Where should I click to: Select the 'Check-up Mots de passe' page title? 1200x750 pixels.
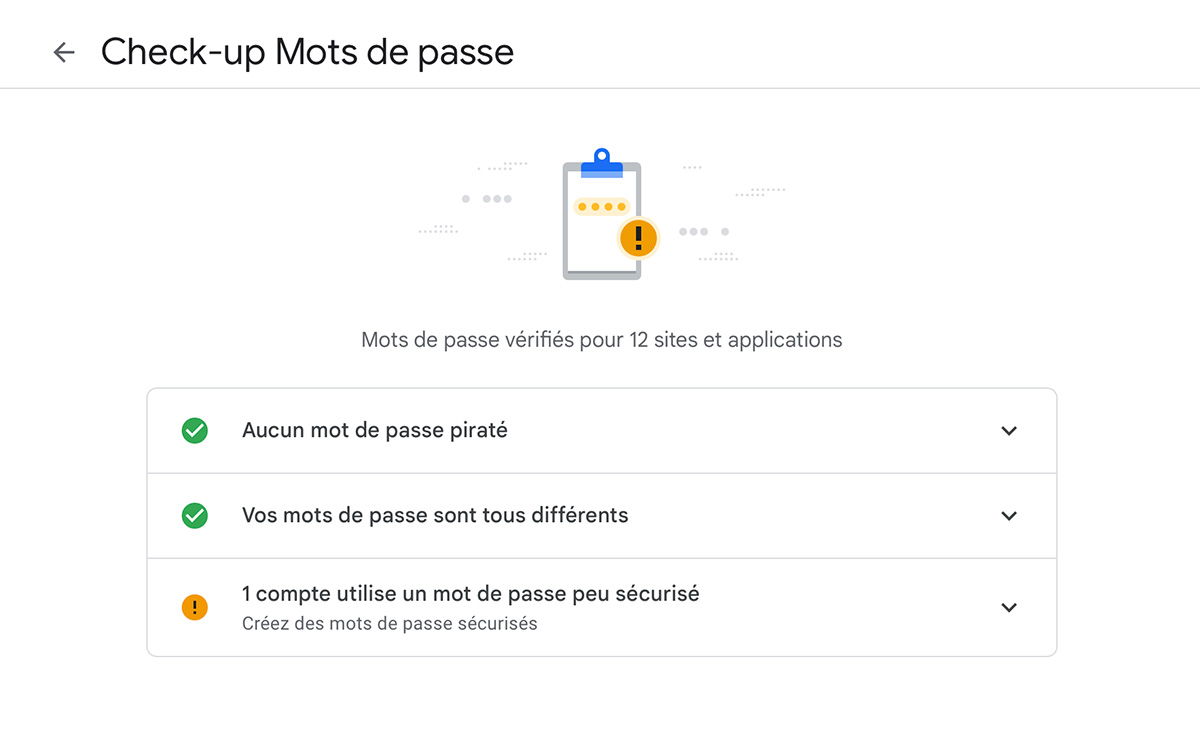click(x=306, y=51)
